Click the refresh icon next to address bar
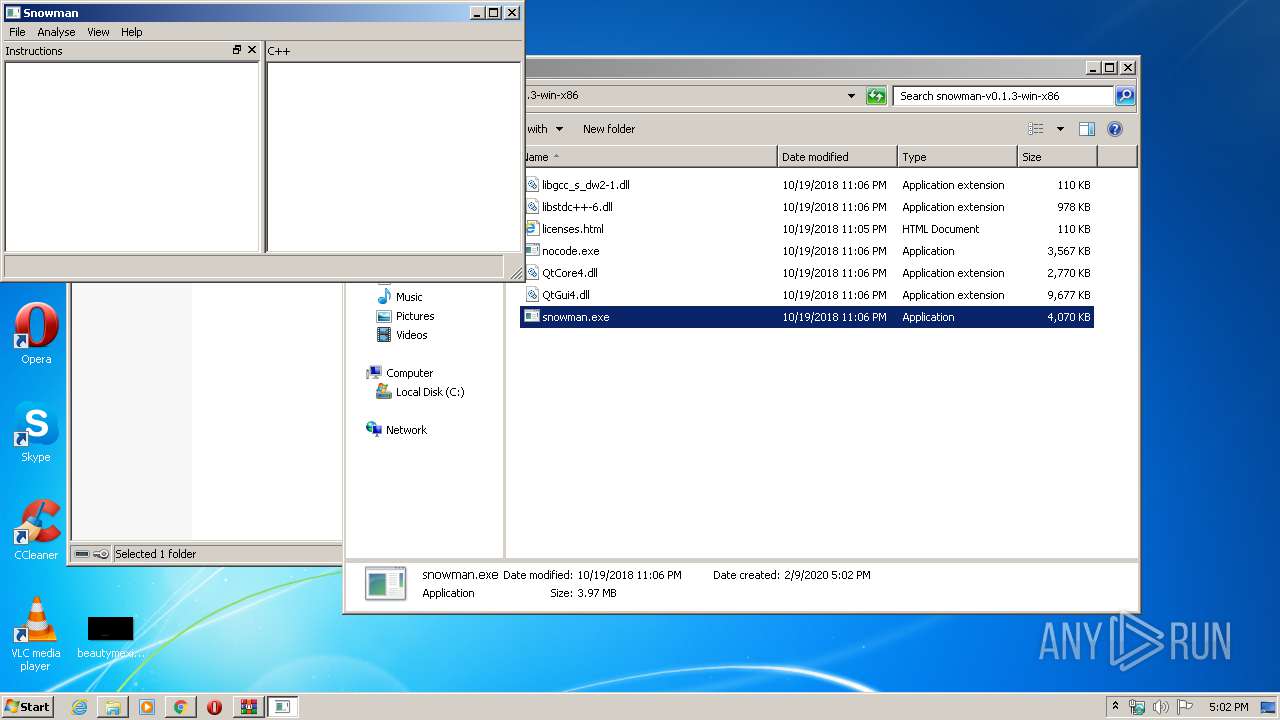1280x720 pixels. coord(876,96)
